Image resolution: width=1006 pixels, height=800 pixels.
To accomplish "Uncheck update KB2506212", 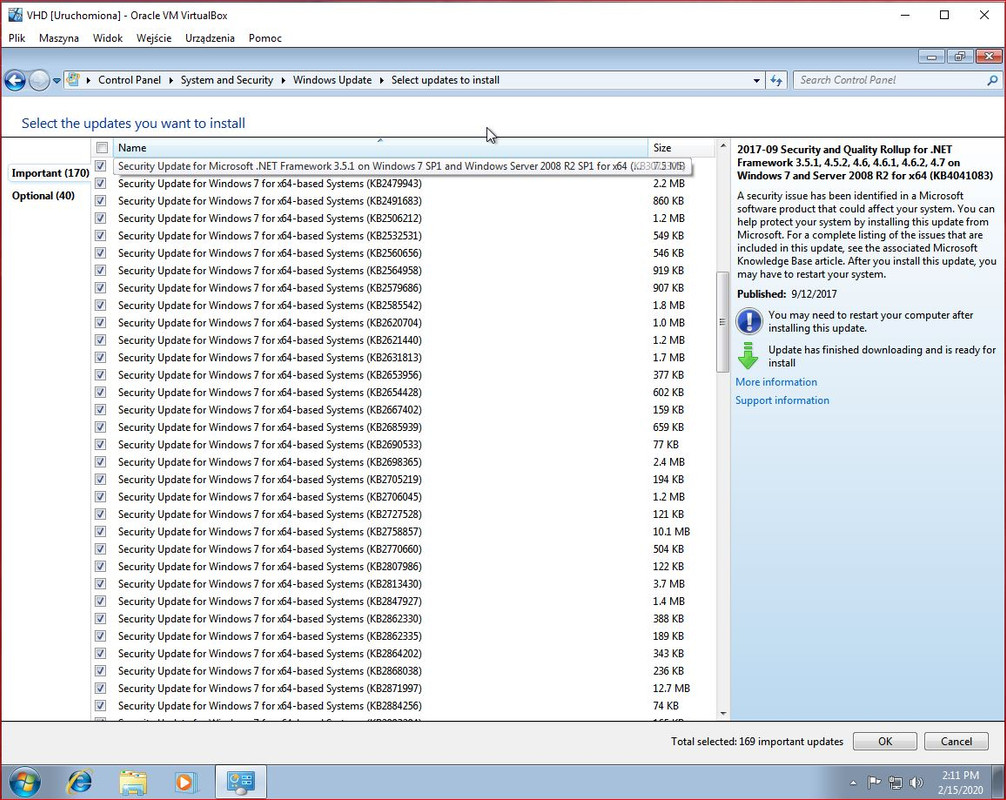I will (101, 217).
